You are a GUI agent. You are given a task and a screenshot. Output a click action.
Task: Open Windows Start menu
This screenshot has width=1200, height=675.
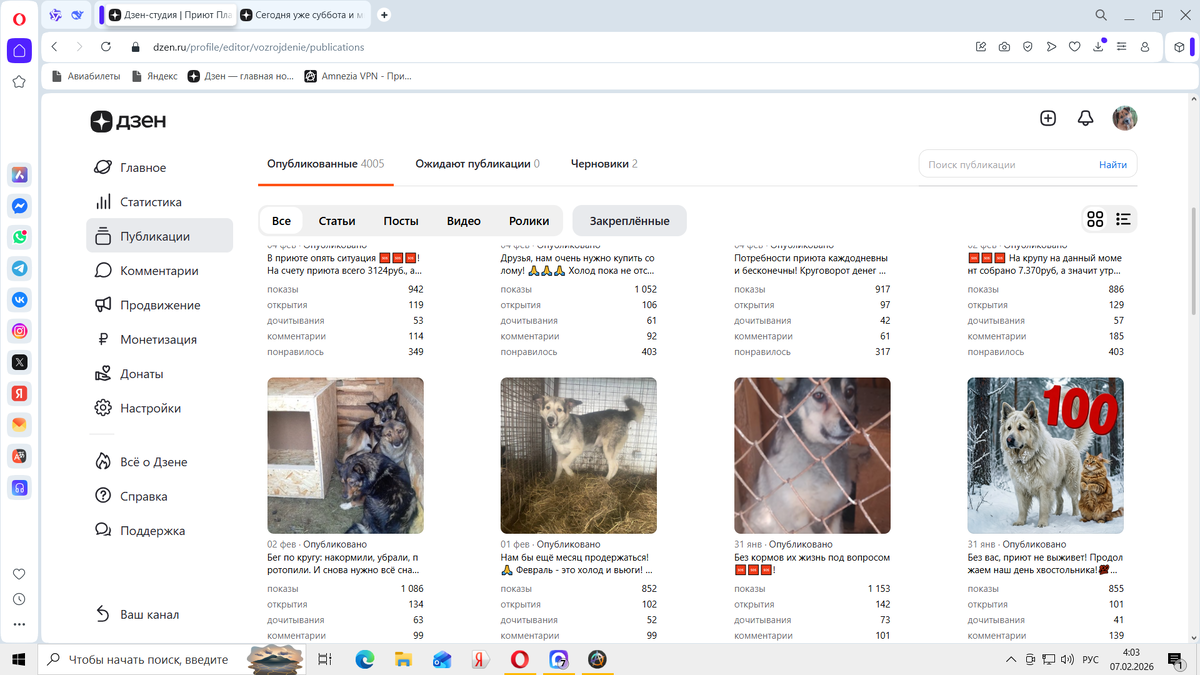tap(18, 659)
